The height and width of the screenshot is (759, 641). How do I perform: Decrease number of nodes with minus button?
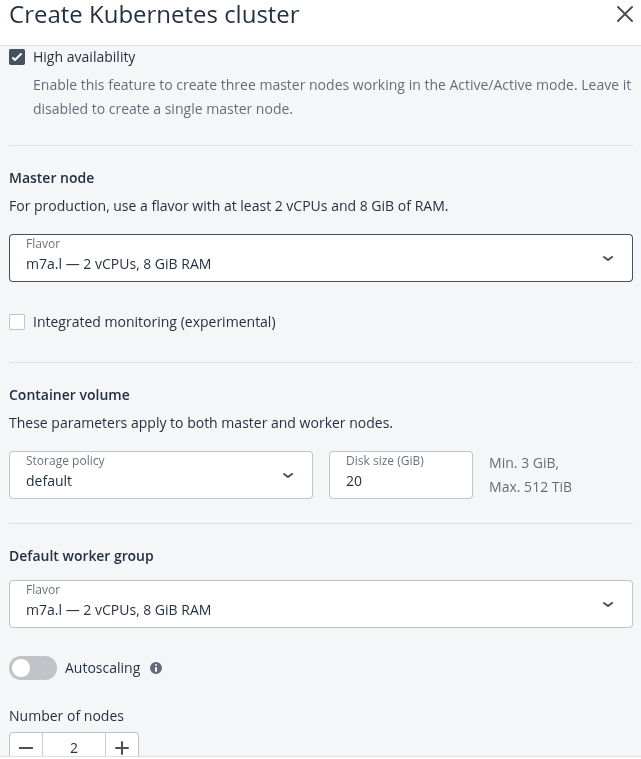coord(26,747)
